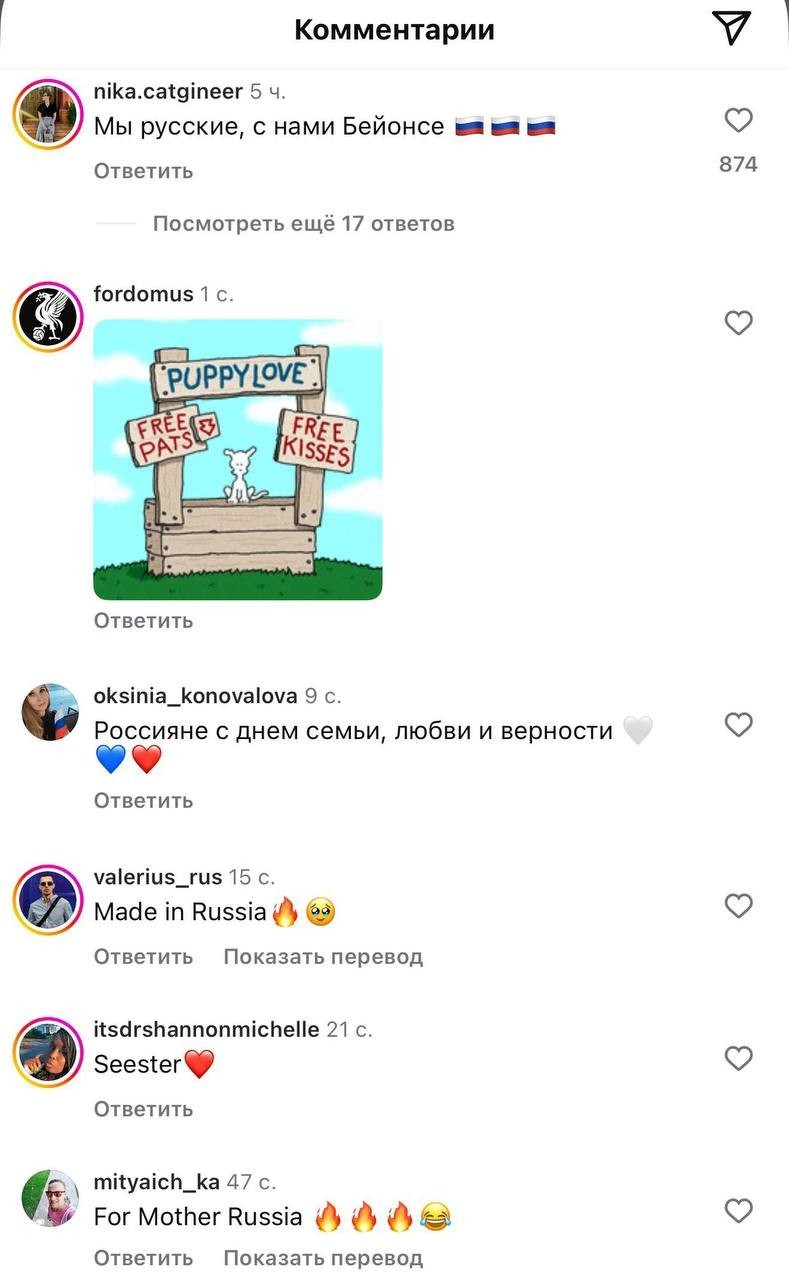Tap the heart on valerius_rus's comment
This screenshot has height=1279, width=789.
pyautogui.click(x=738, y=906)
